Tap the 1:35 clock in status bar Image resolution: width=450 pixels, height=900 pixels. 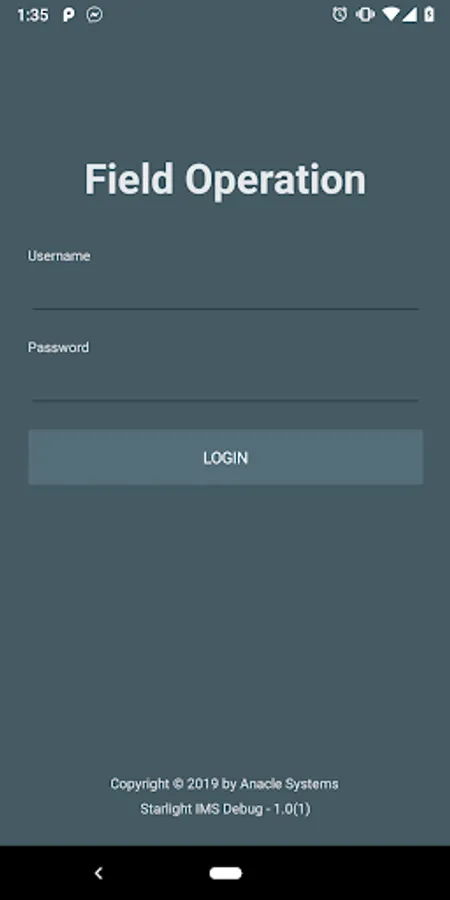(33, 15)
